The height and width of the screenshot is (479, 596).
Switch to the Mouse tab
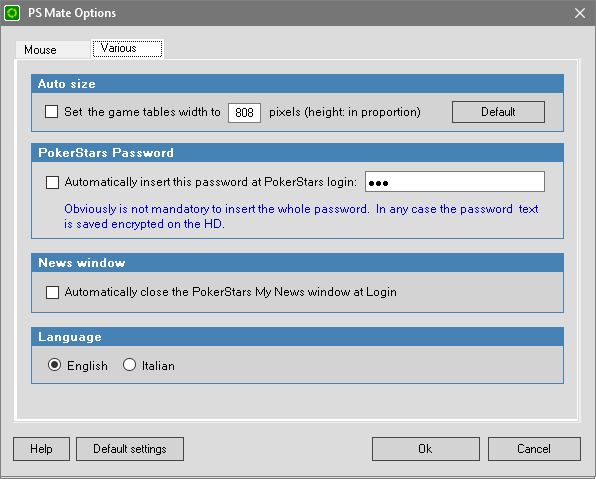click(x=53, y=50)
